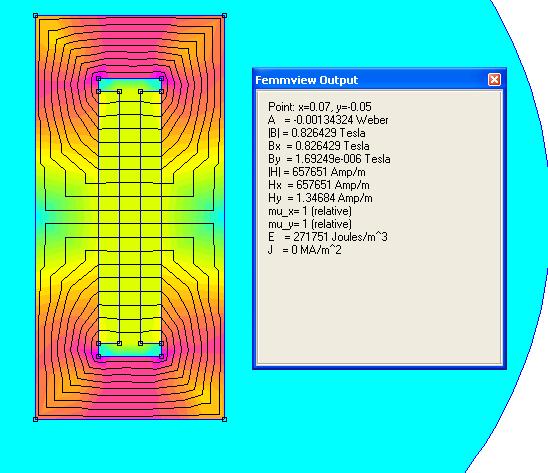This screenshot has width=548, height=473.
Task: Select the 'Bx = 0.826429 Tesla' line
Action: click(x=319, y=146)
